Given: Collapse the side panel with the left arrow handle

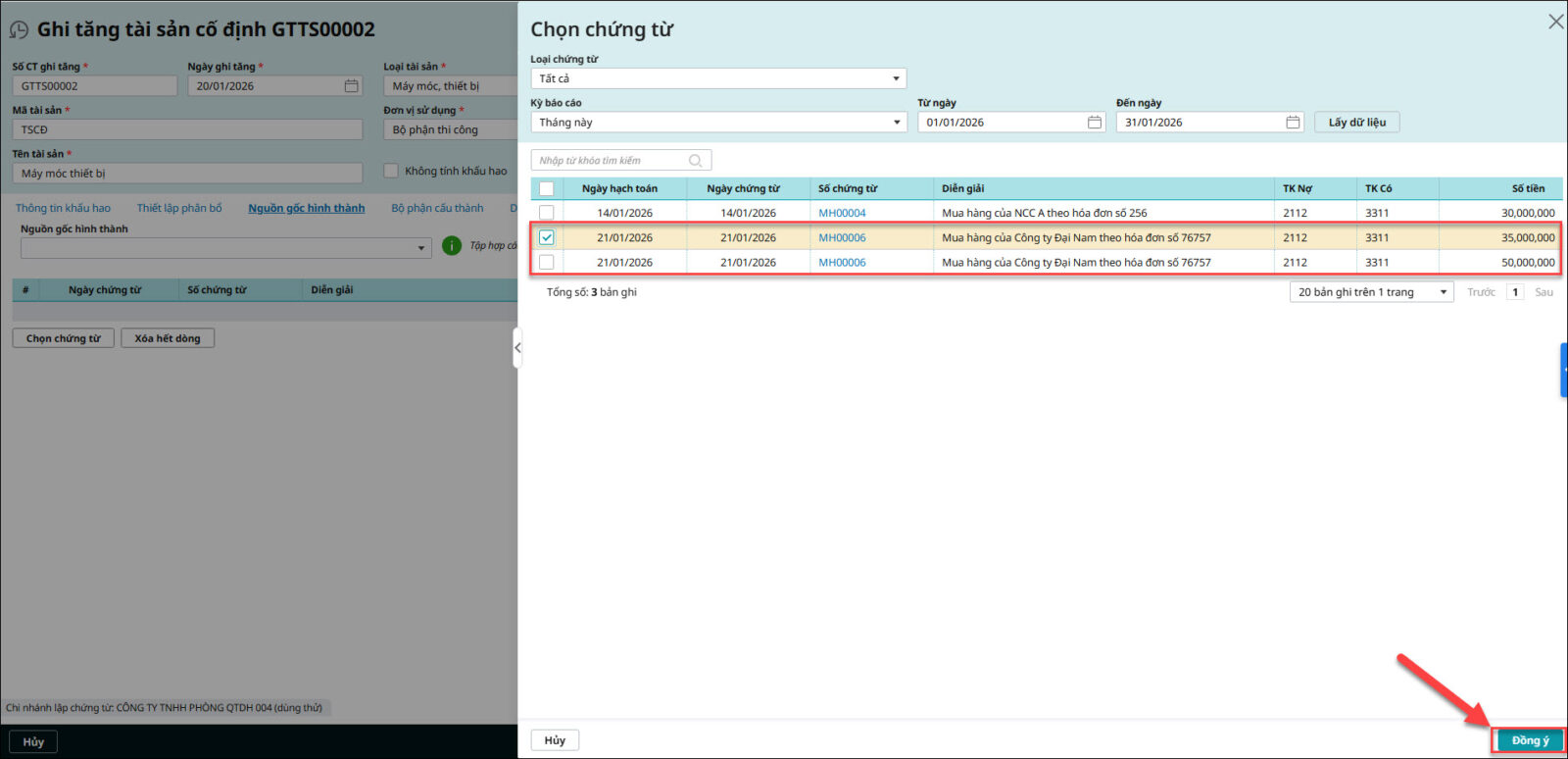Looking at the screenshot, I should [x=517, y=348].
